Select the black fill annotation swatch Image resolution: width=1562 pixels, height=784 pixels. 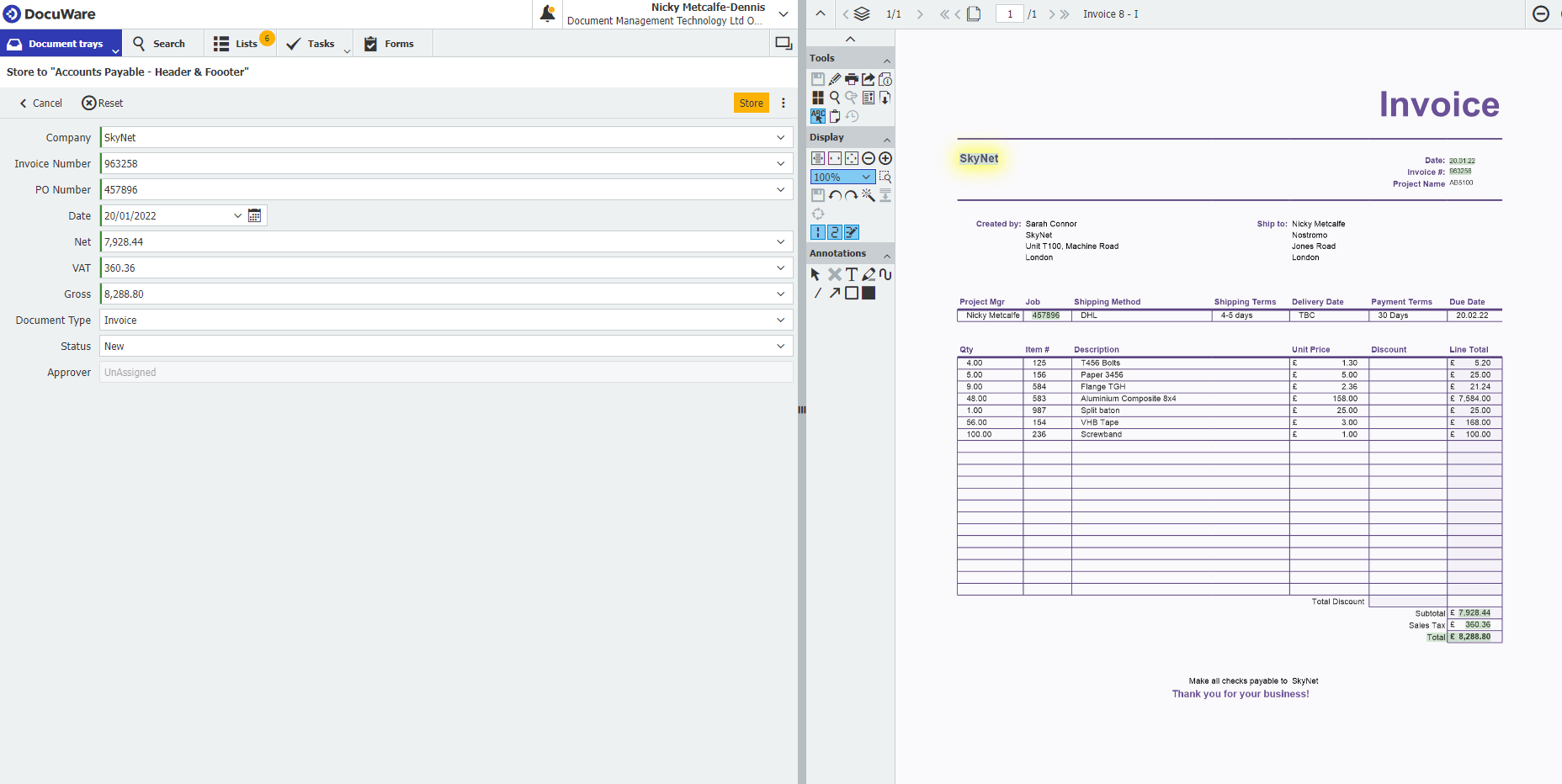[x=868, y=292]
